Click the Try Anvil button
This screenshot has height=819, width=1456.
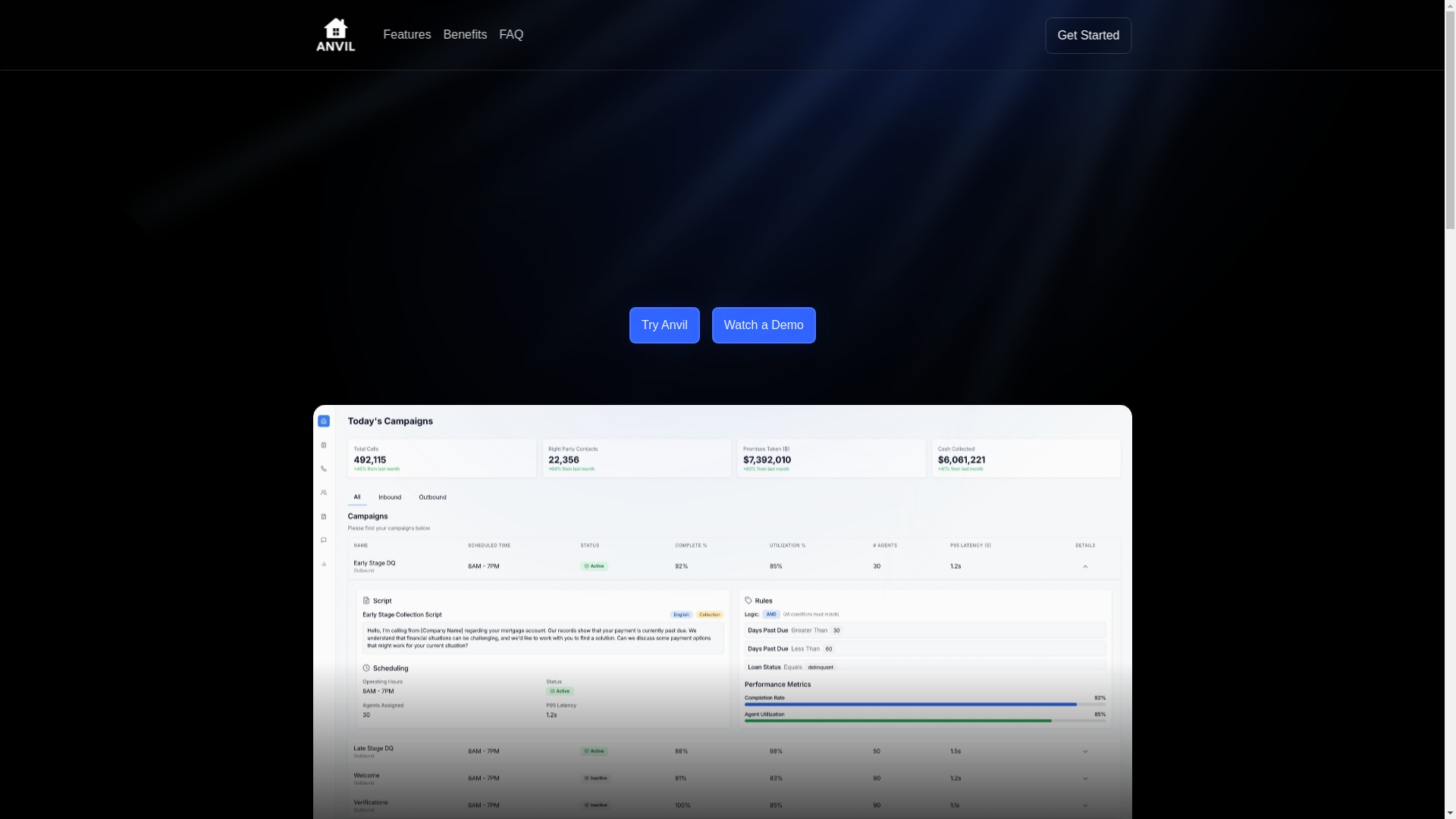point(664,325)
